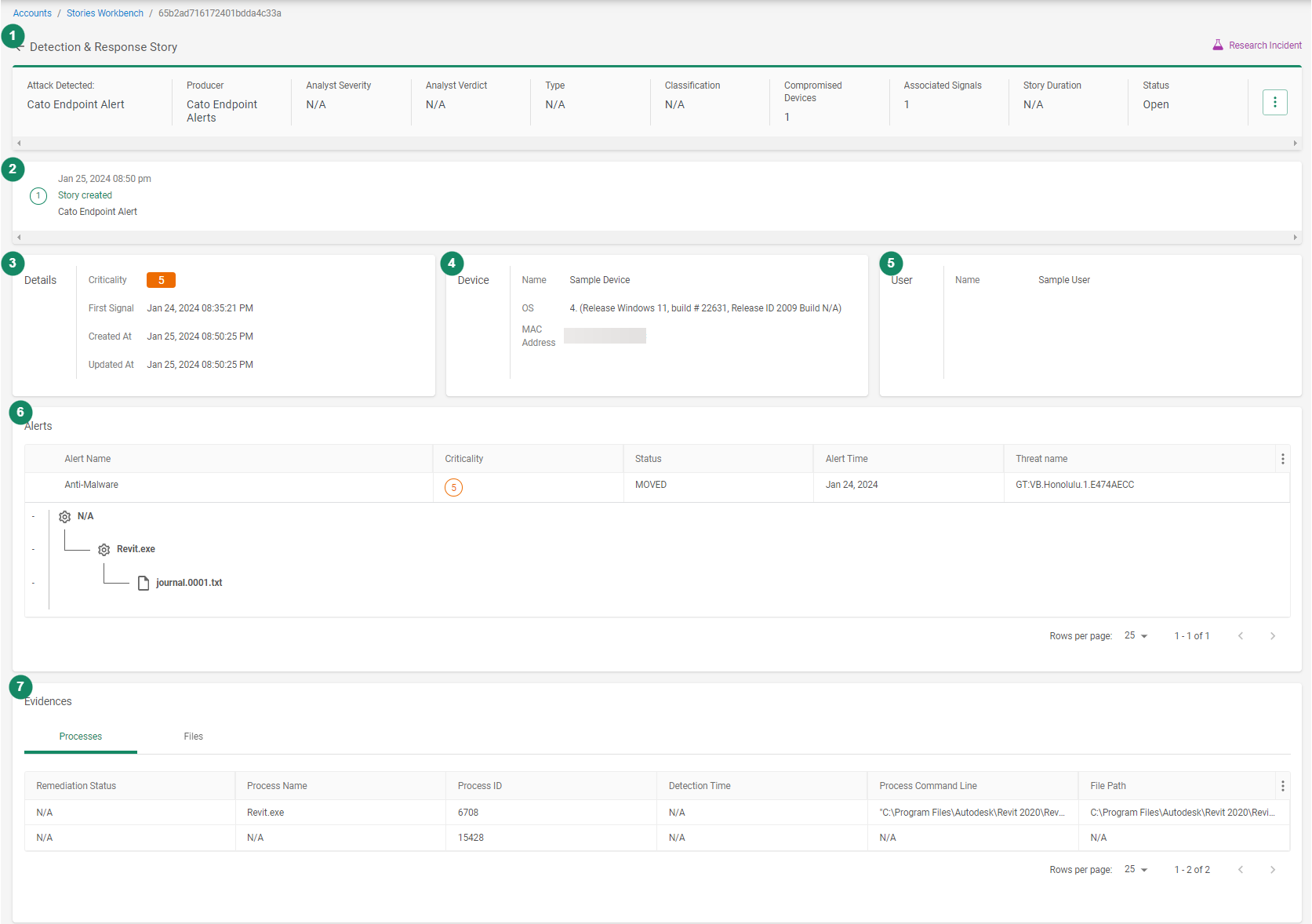
Task: Click process ID 6708 cell
Action: (x=468, y=813)
